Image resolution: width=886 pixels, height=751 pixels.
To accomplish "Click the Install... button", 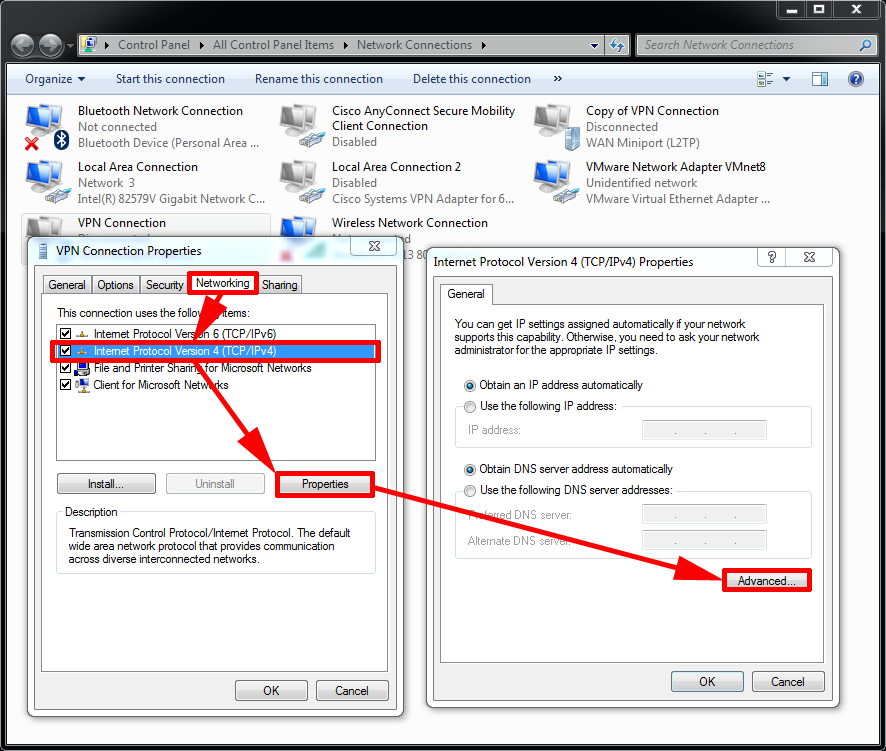I will click(106, 484).
